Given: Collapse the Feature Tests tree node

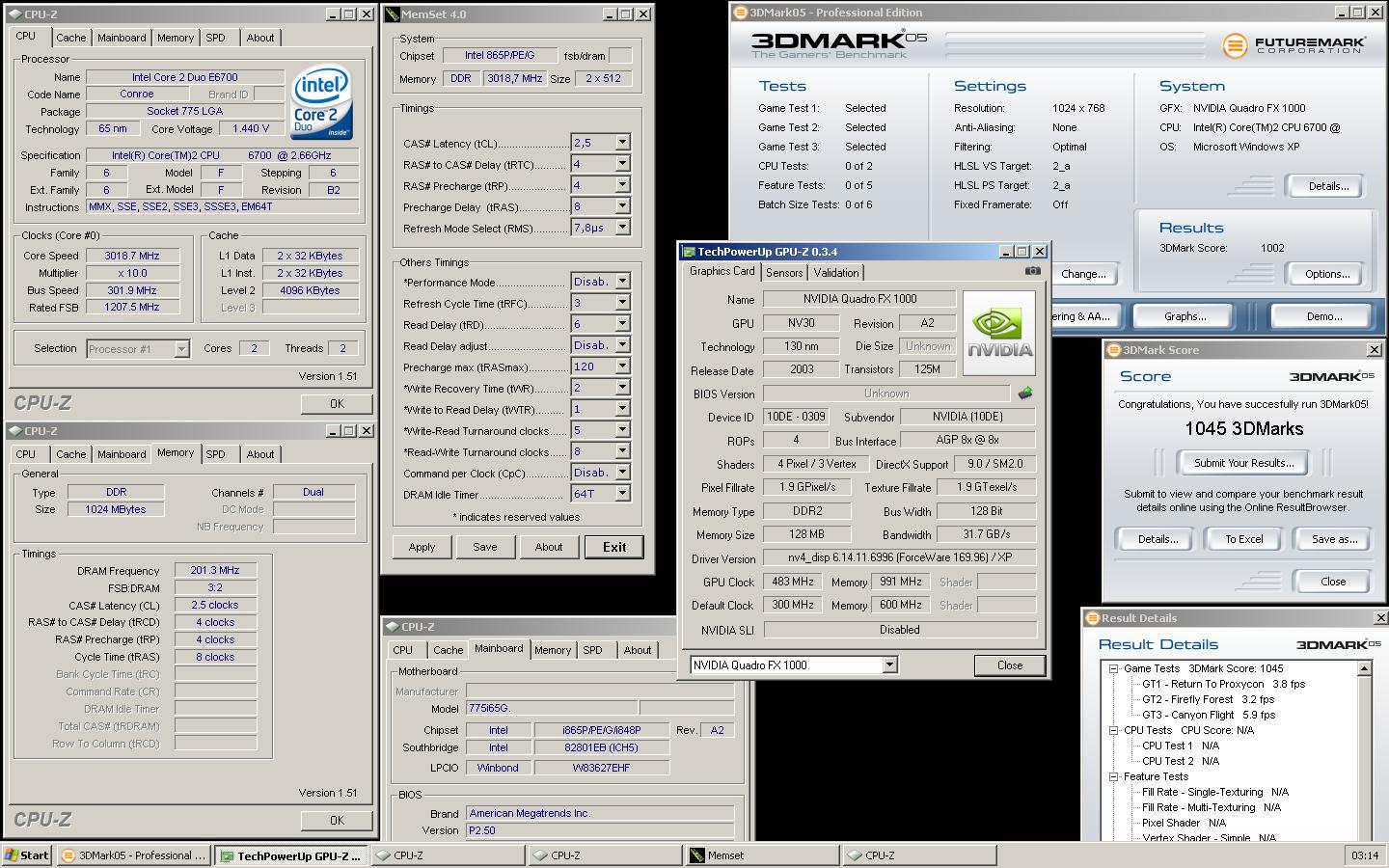Looking at the screenshot, I should [x=1113, y=776].
